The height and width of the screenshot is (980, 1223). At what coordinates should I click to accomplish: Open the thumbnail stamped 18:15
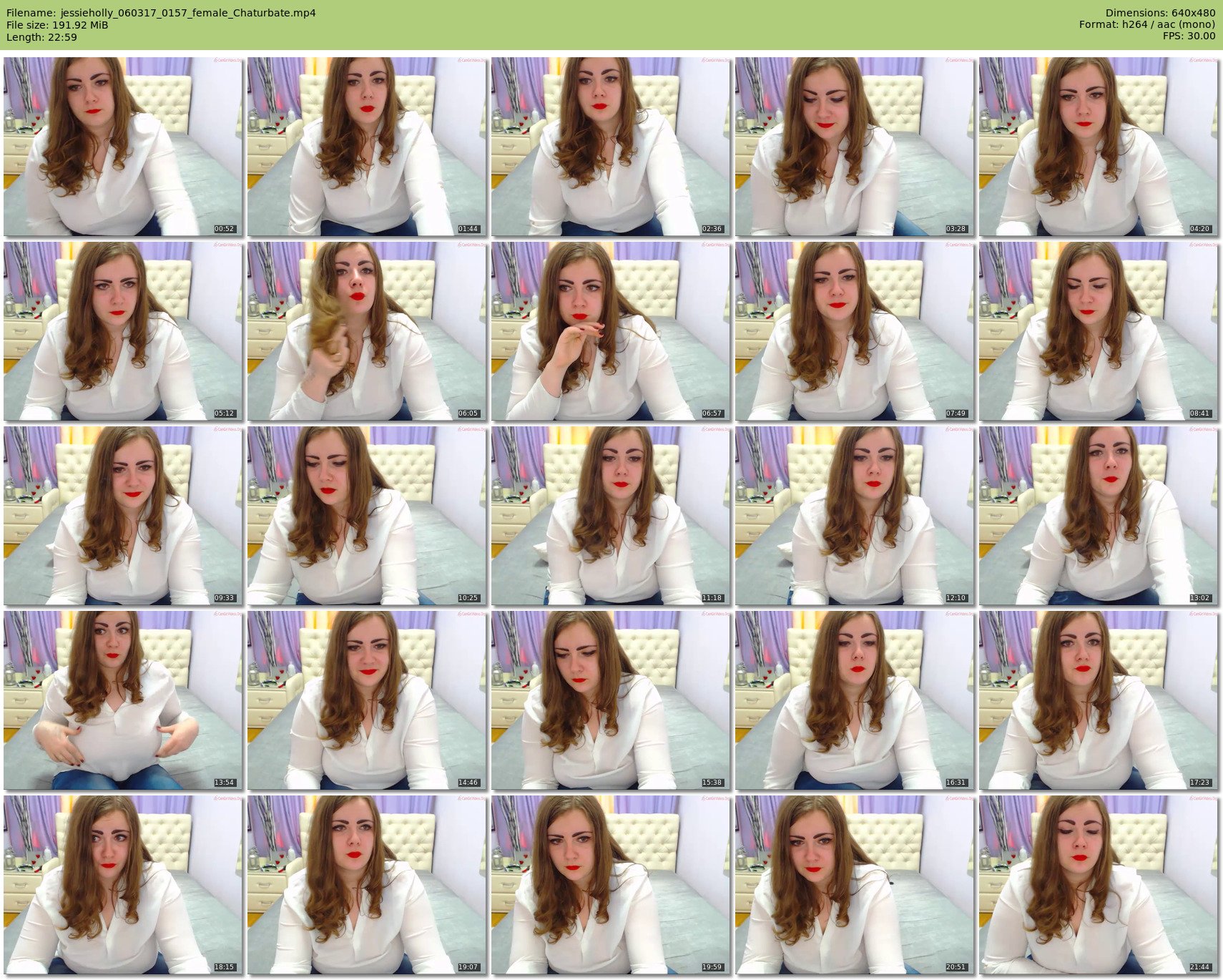[123, 885]
